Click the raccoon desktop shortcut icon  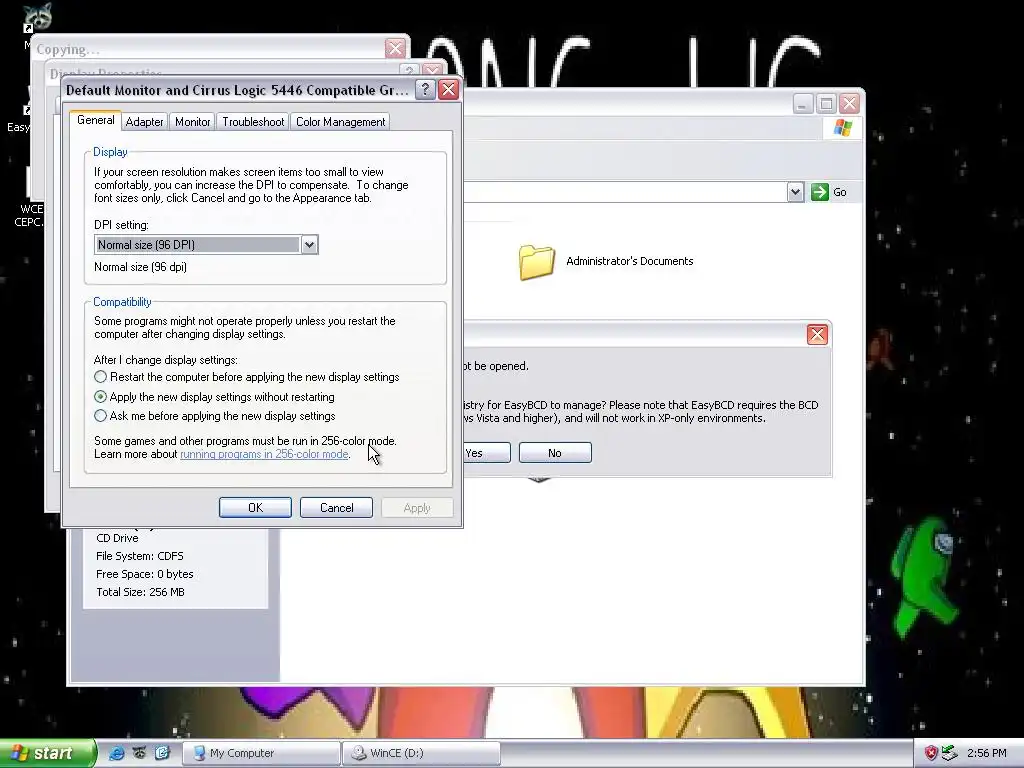(x=37, y=16)
